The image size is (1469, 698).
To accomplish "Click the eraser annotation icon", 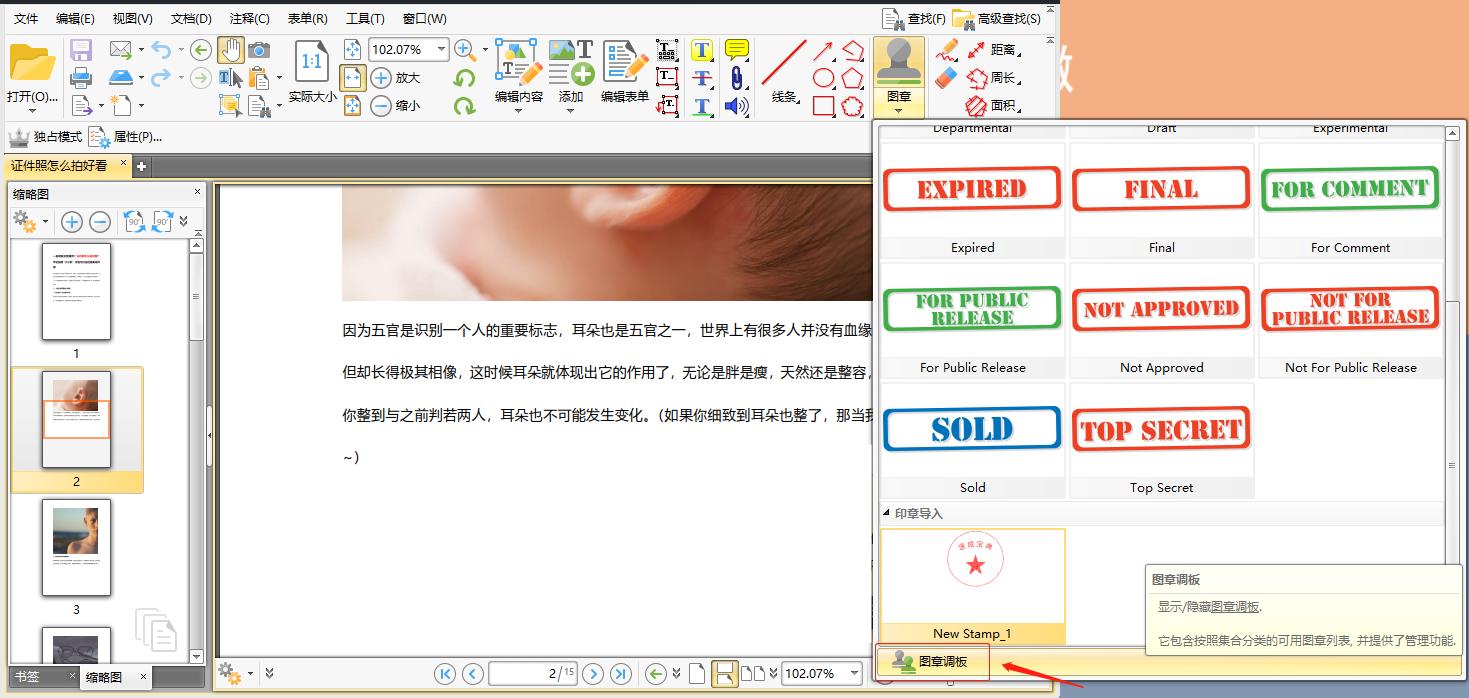I will 945,78.
